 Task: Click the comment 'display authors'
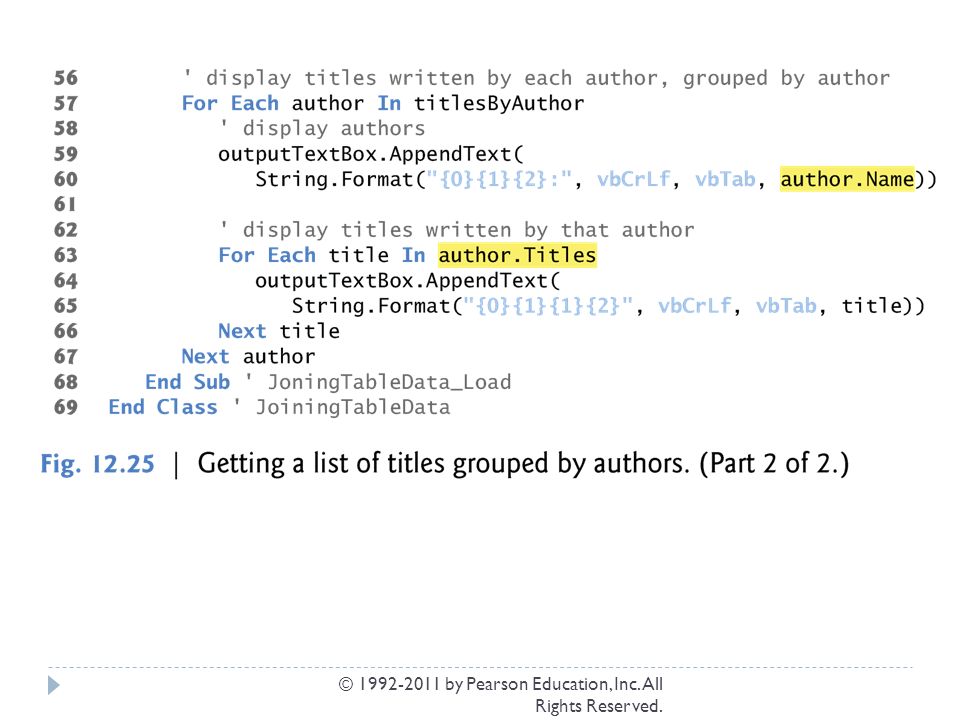coord(321,129)
